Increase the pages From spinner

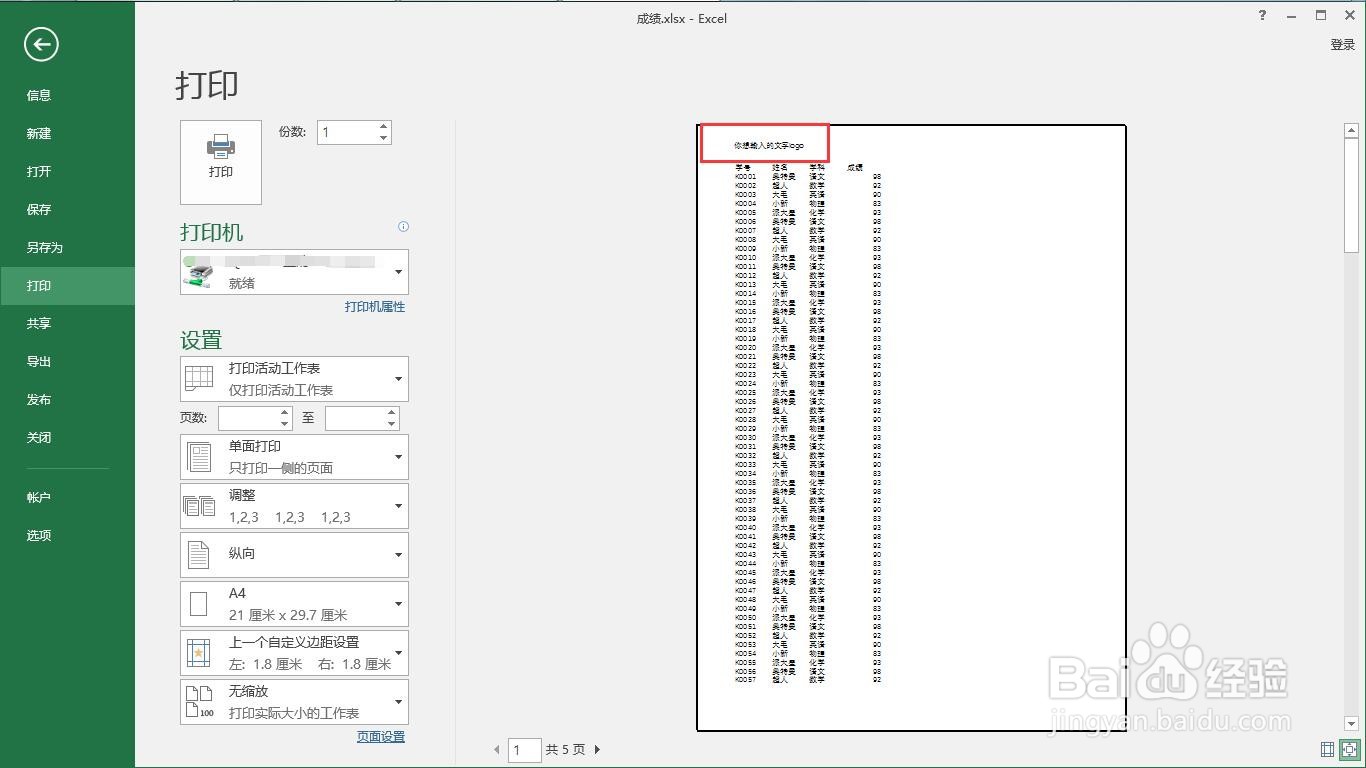[285, 413]
